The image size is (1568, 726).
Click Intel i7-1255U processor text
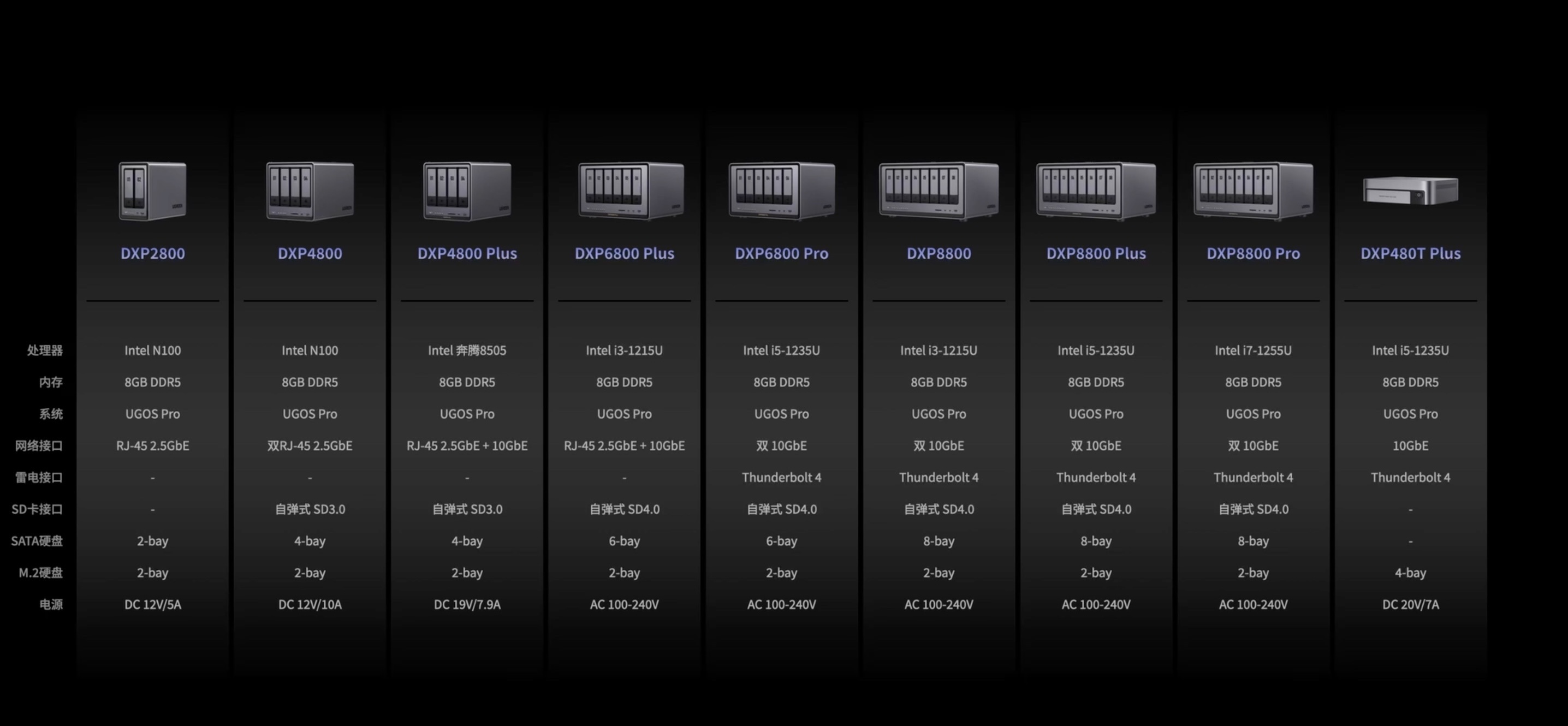[1254, 350]
